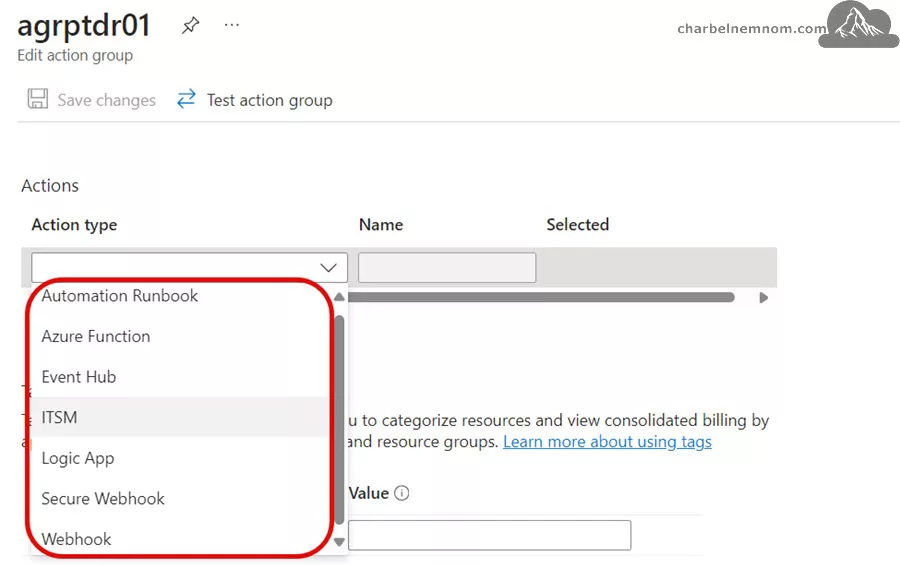Viewport: 900px width, 565px height.
Task: Click the Edit action group subtitle
Action: pyautogui.click(x=75, y=55)
